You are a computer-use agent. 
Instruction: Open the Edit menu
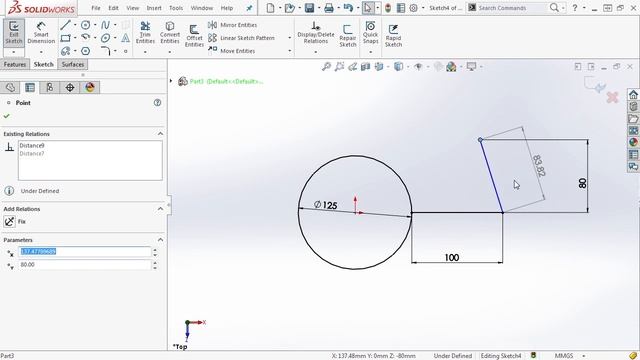pos(113,8)
